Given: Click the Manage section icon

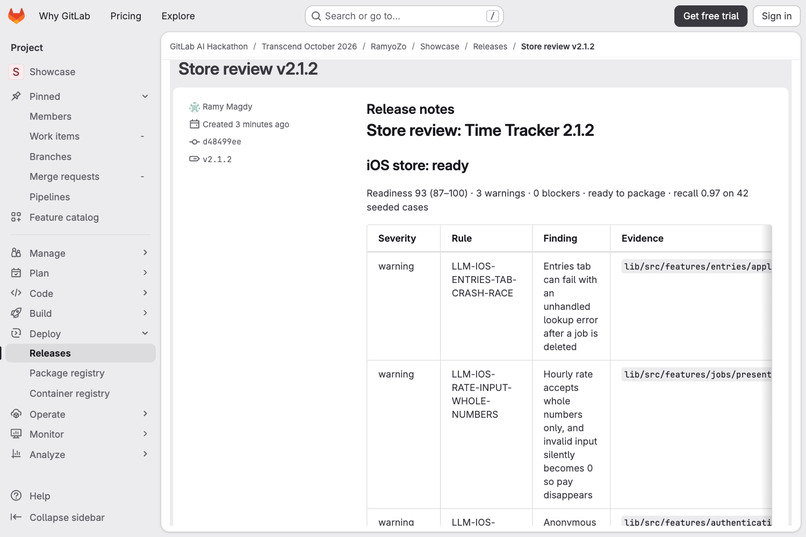Looking at the screenshot, I should [16, 253].
